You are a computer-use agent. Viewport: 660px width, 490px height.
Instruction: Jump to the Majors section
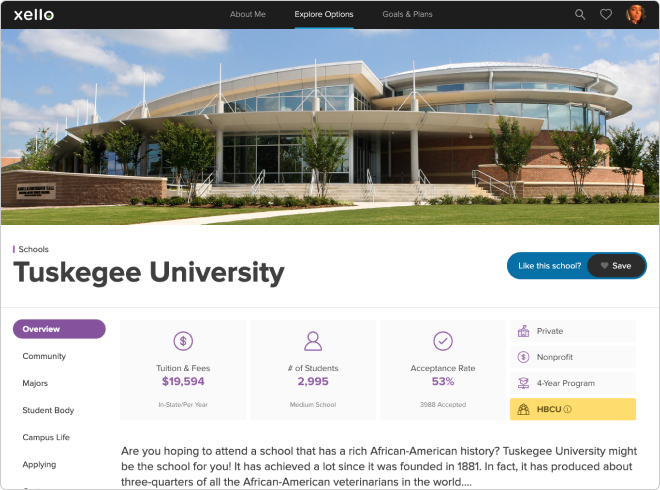pyautogui.click(x=35, y=383)
